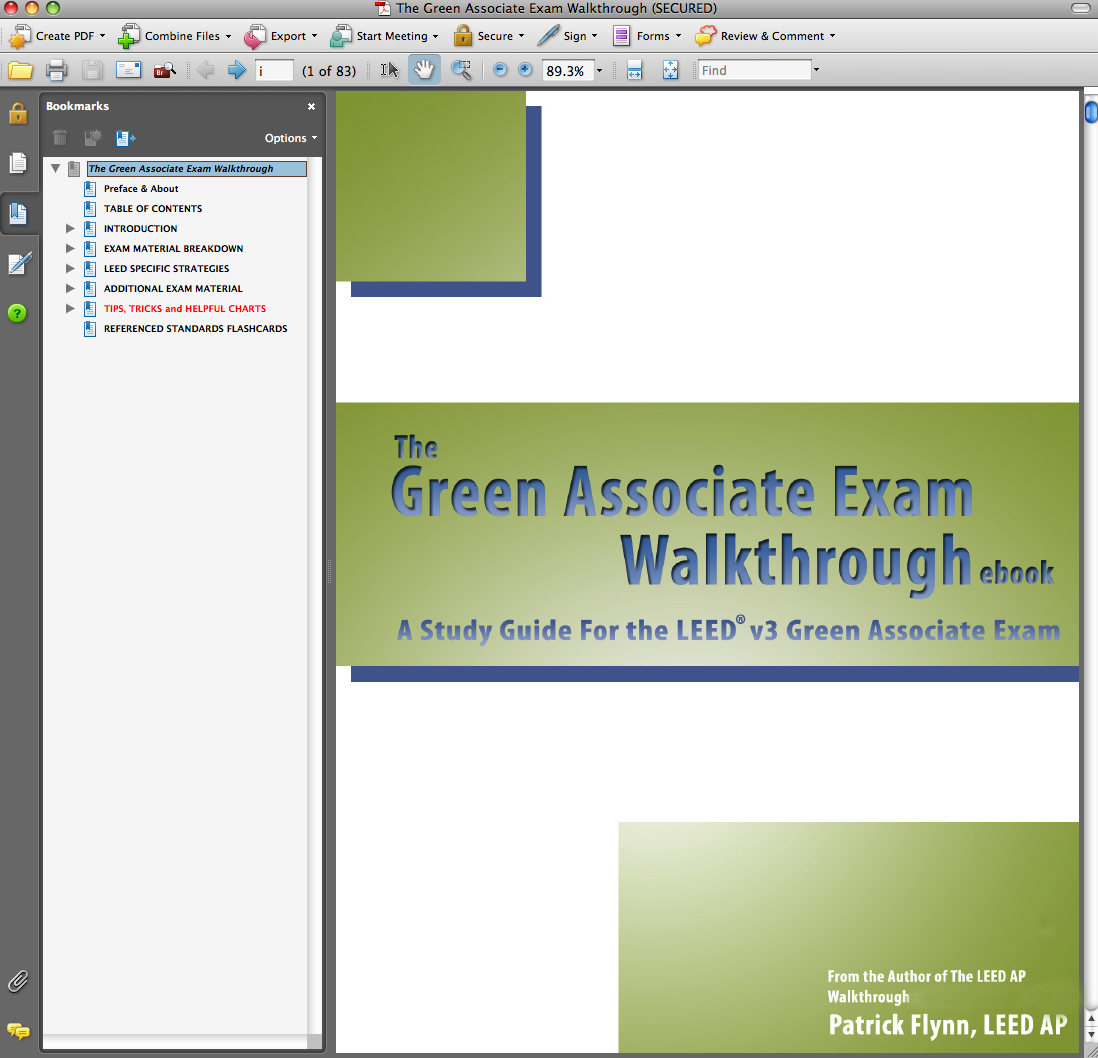Image resolution: width=1098 pixels, height=1058 pixels.
Task: Zoom out with the minus button
Action: [x=500, y=70]
